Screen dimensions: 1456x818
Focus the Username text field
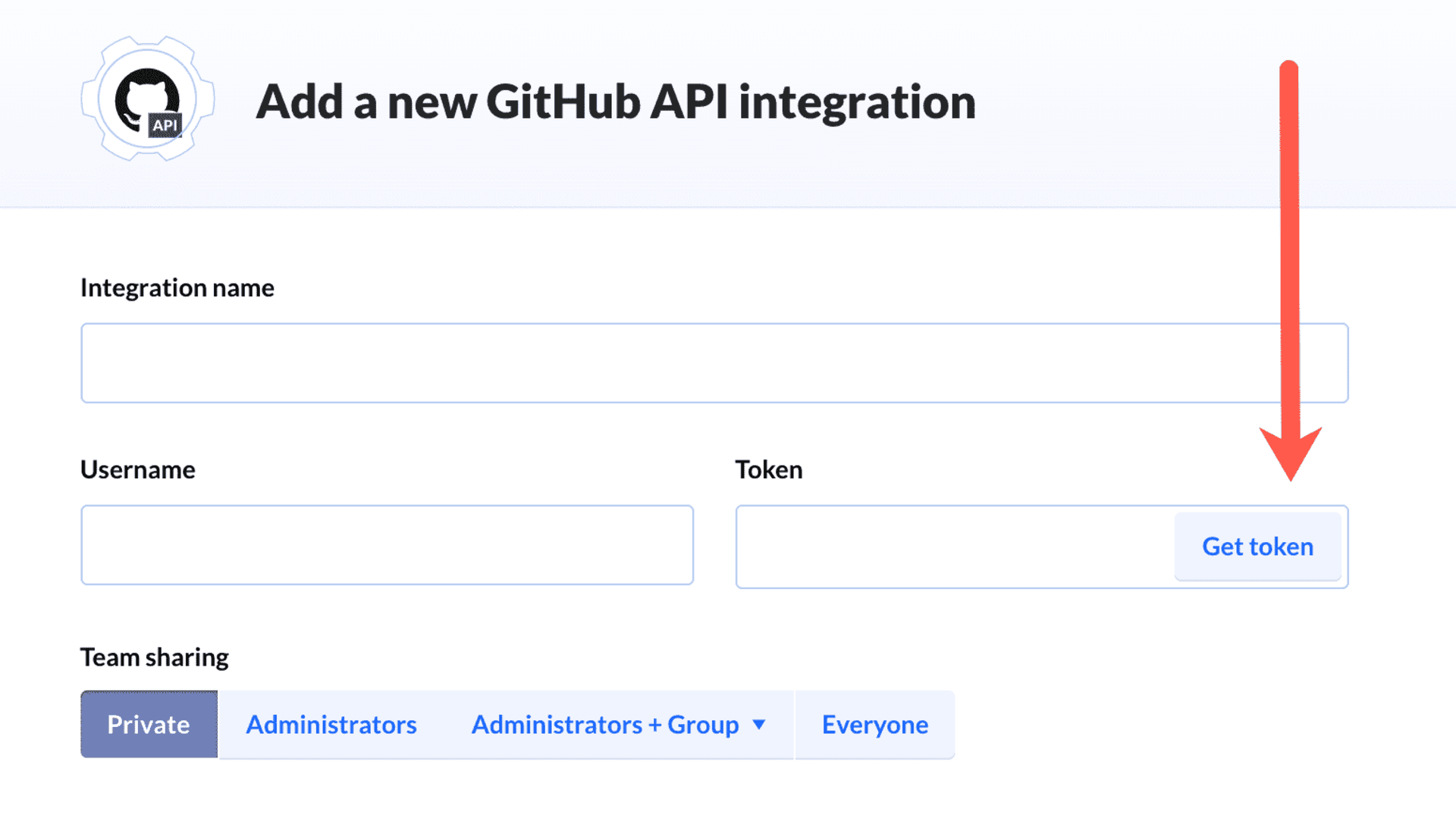coord(387,545)
